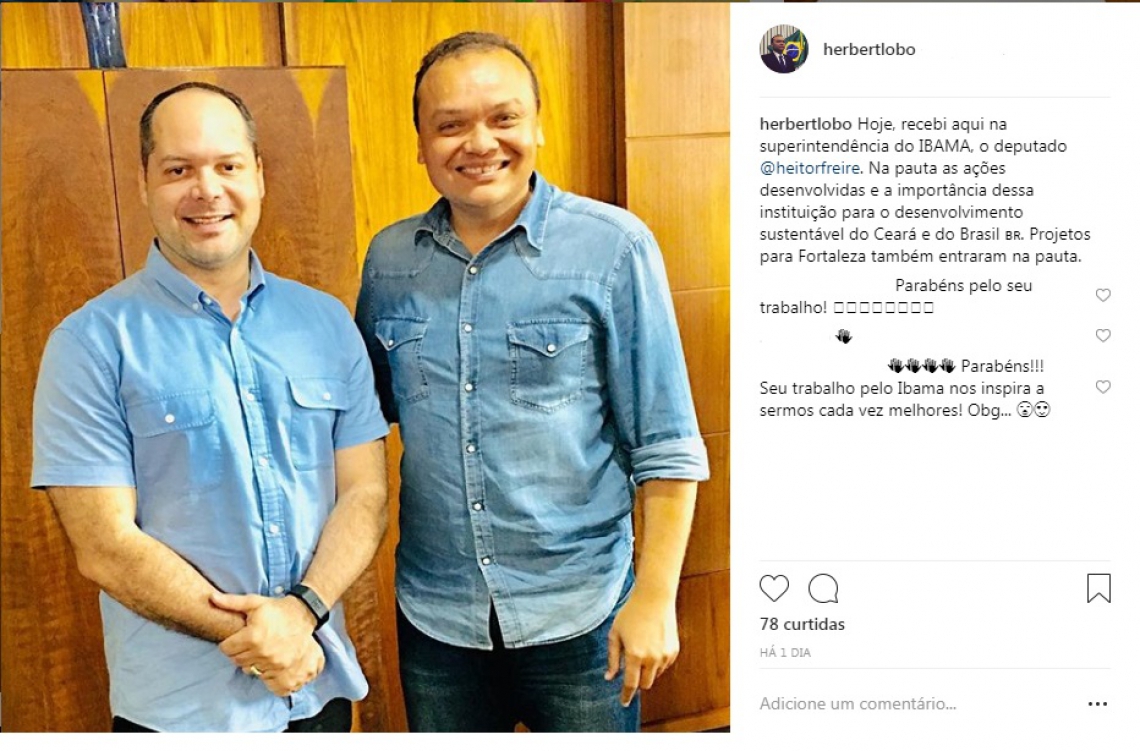Select the caption text about IBAMA
The height and width of the screenshot is (751, 1140).
pyautogui.click(x=925, y=190)
